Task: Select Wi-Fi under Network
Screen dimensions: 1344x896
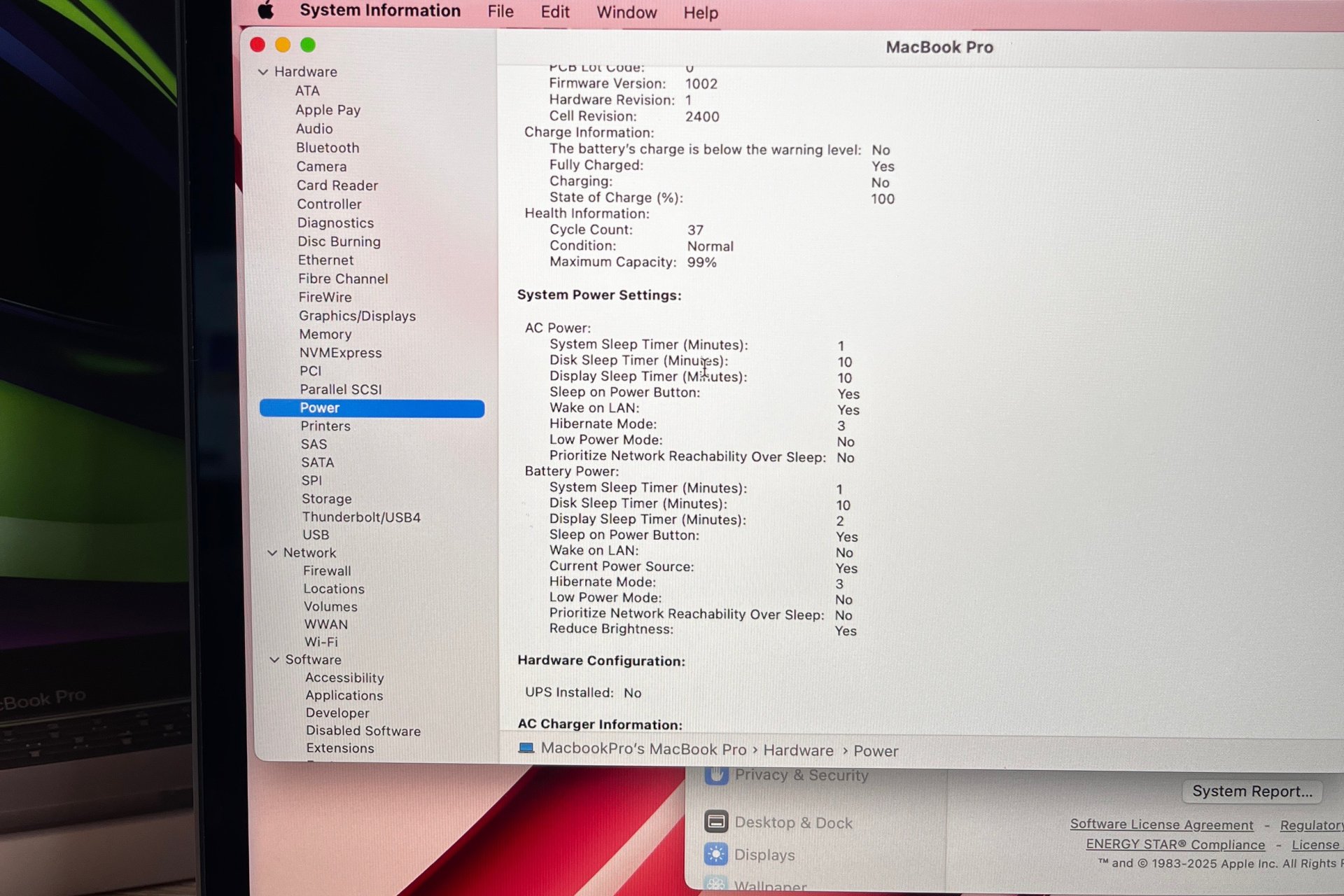Action: click(321, 642)
